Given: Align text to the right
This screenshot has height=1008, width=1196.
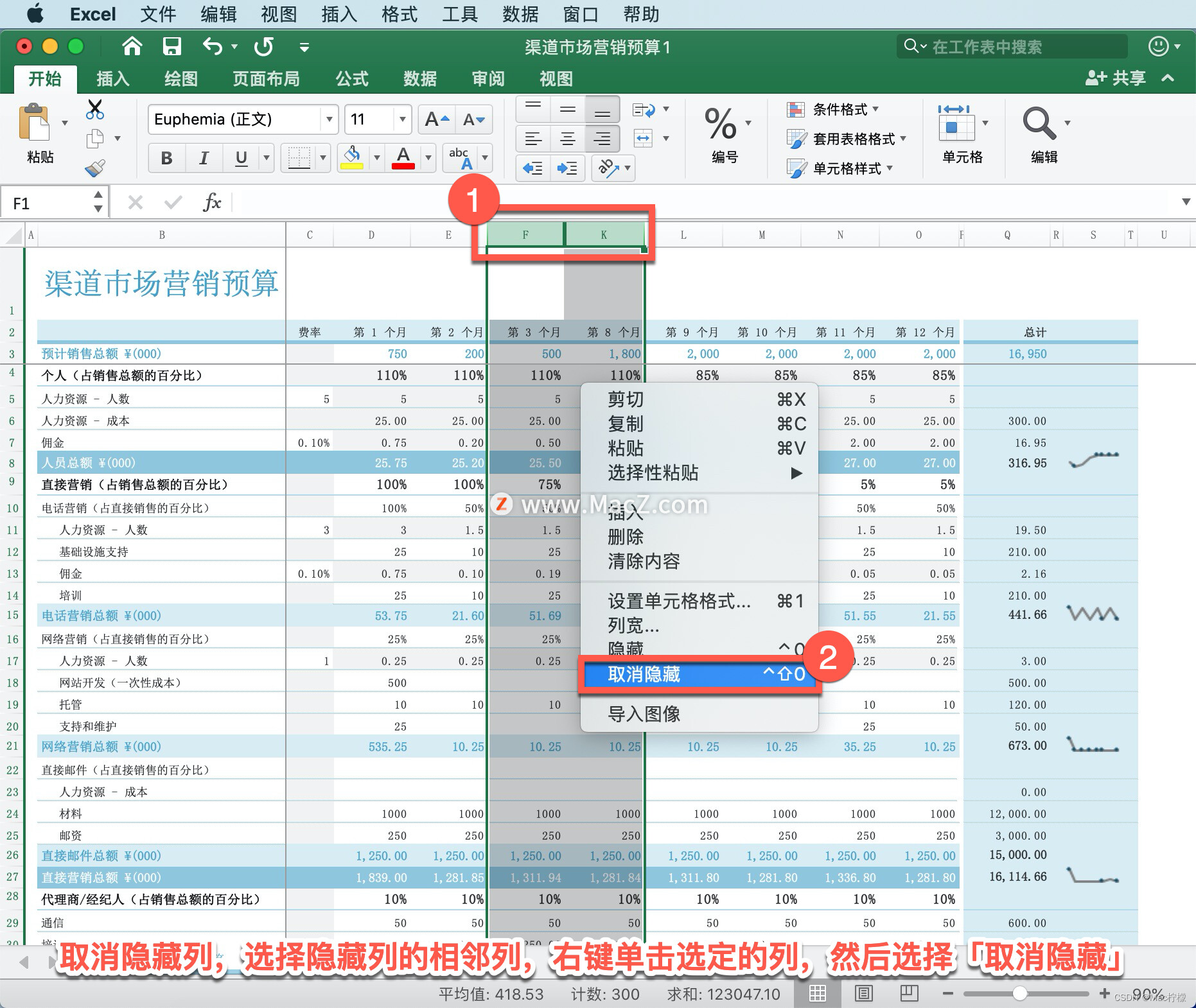Looking at the screenshot, I should tap(602, 139).
